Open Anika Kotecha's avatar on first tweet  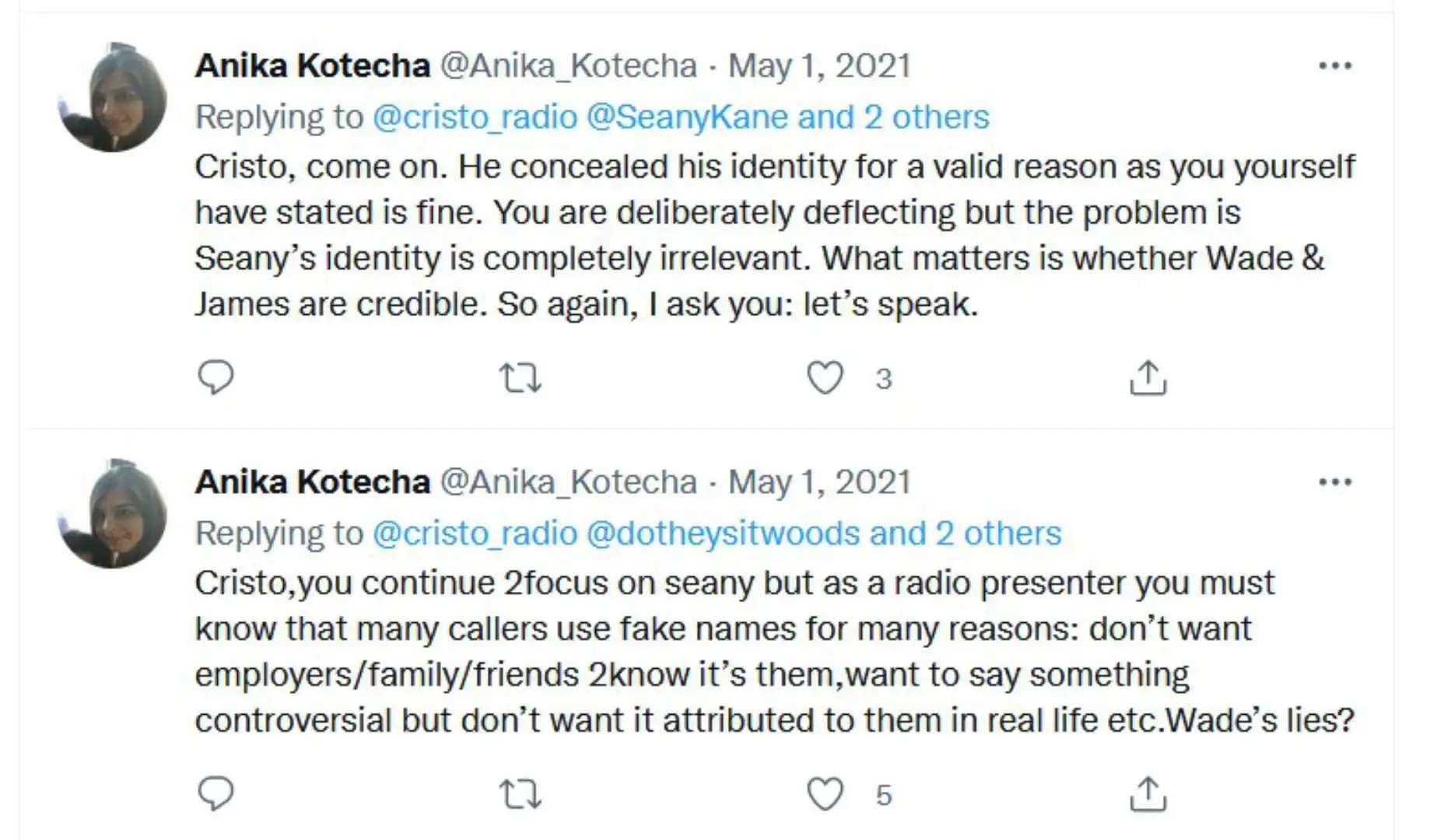tap(113, 97)
